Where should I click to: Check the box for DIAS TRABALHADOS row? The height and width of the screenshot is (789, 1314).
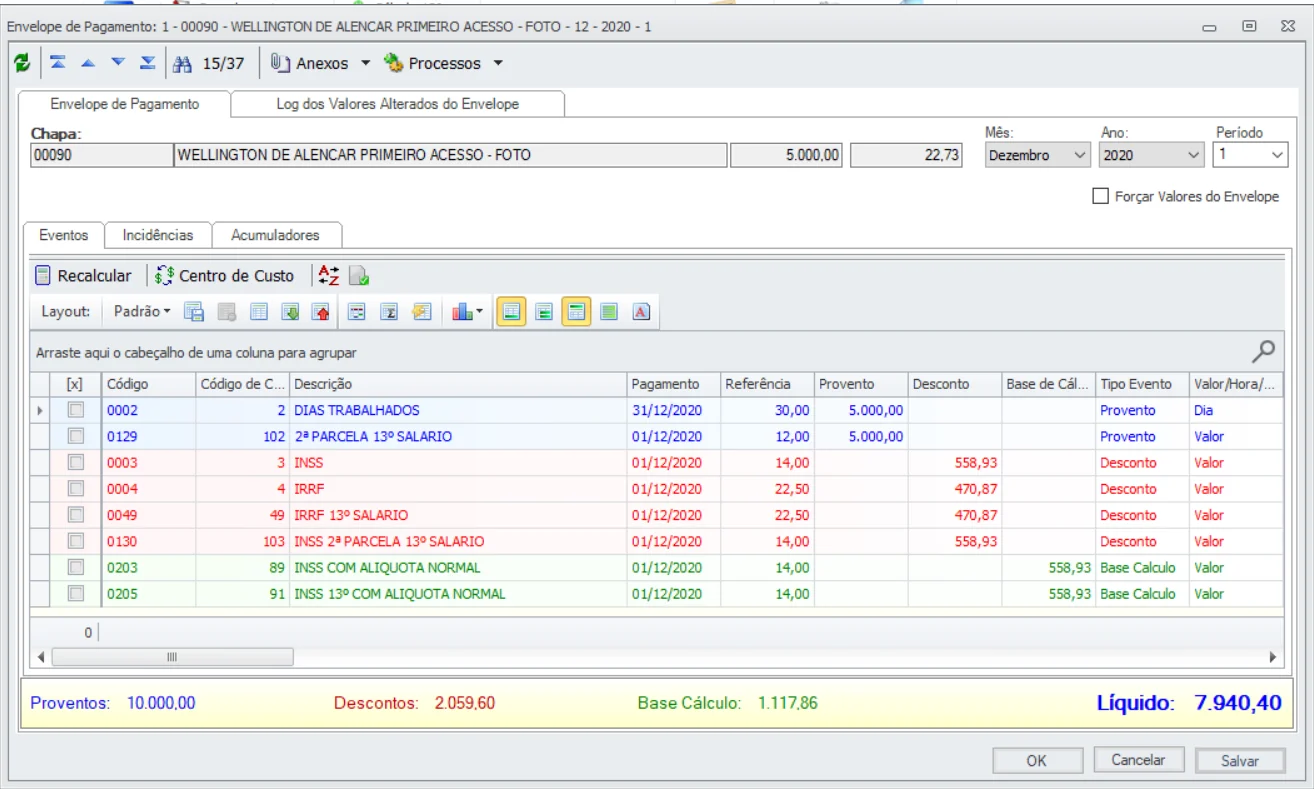tap(75, 410)
